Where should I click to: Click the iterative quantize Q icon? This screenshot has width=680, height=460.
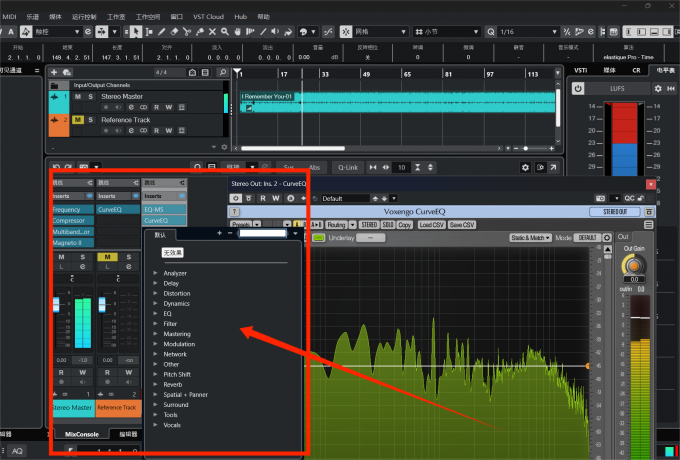pyautogui.click(x=490, y=32)
